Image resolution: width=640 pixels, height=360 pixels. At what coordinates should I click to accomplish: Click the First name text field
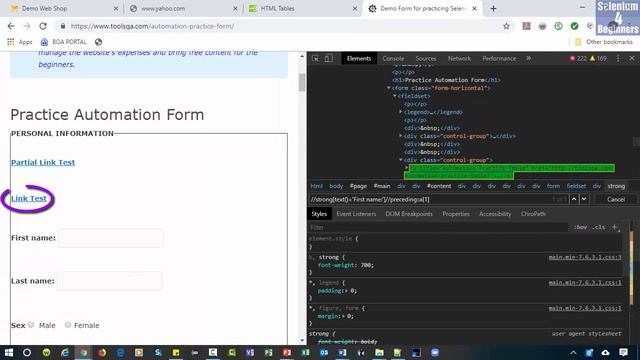(111, 238)
